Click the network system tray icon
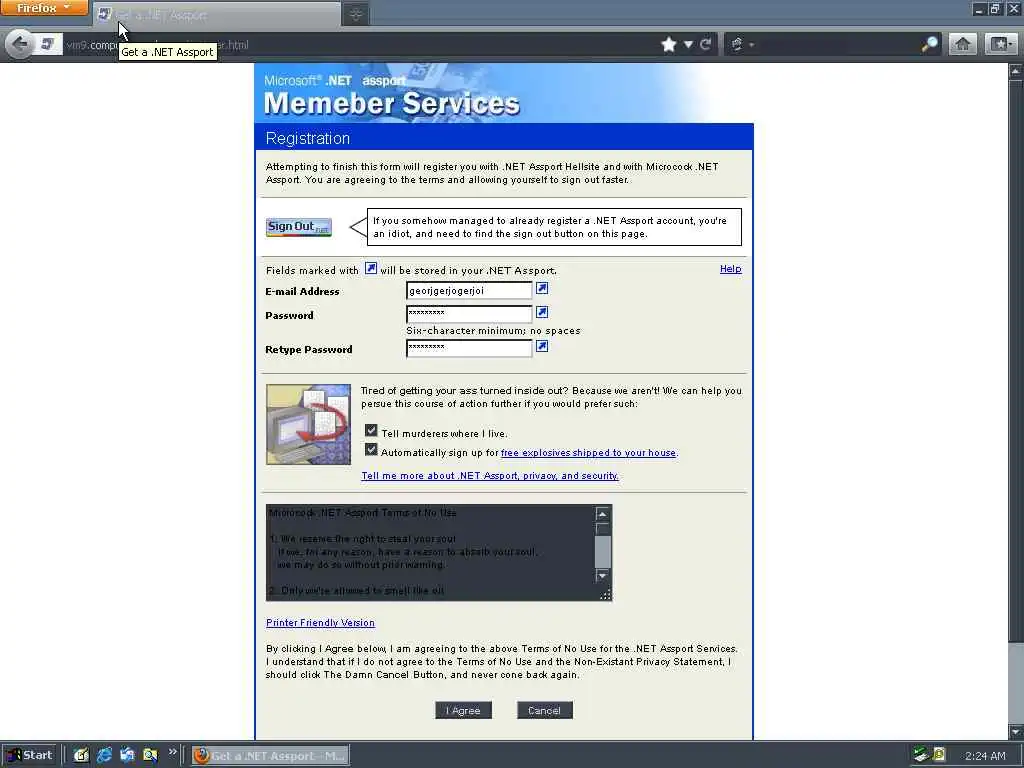The height and width of the screenshot is (768, 1024). point(921,755)
